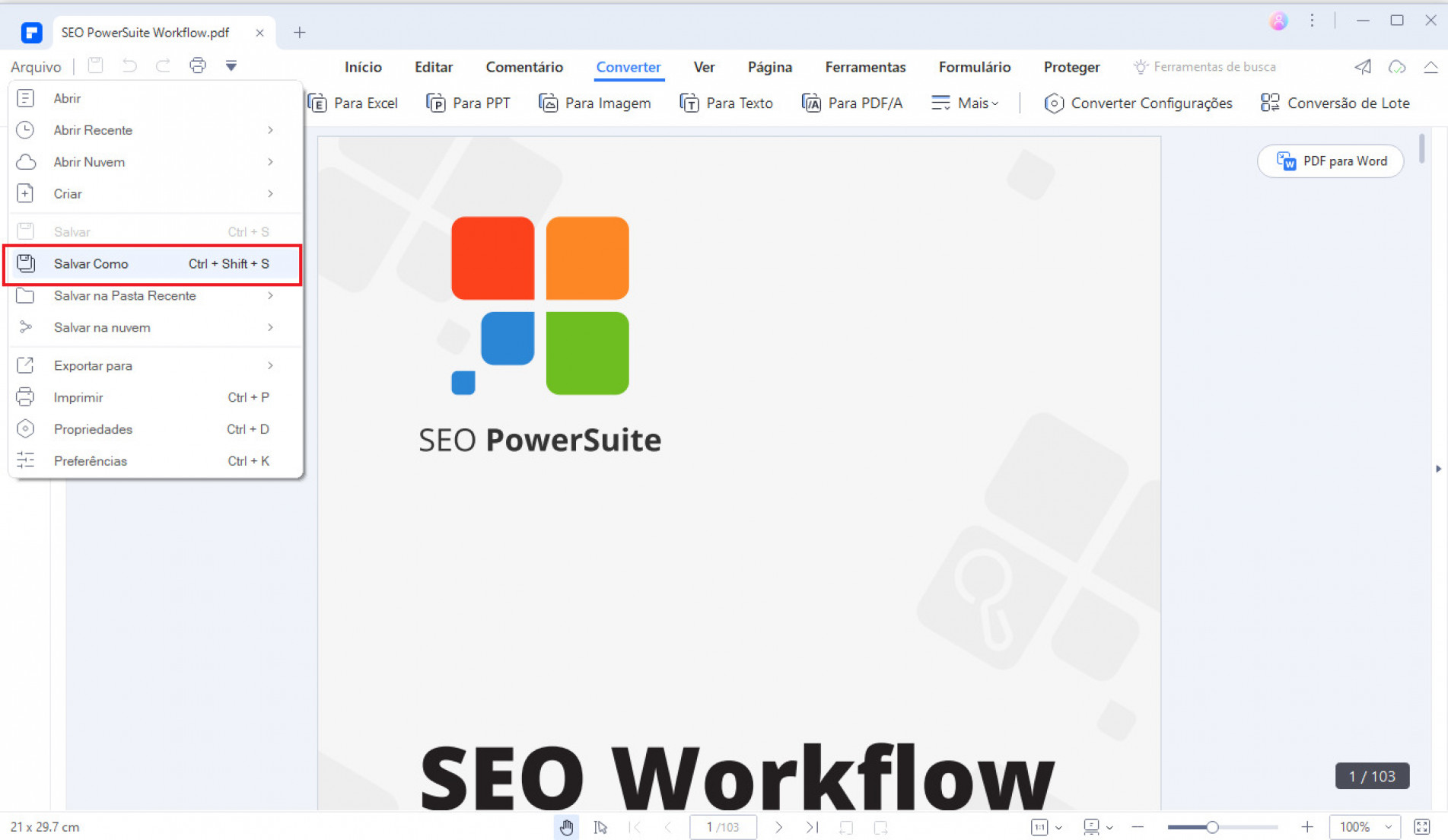Switch to the Comentário tab
The image size is (1448, 840).
click(x=524, y=67)
